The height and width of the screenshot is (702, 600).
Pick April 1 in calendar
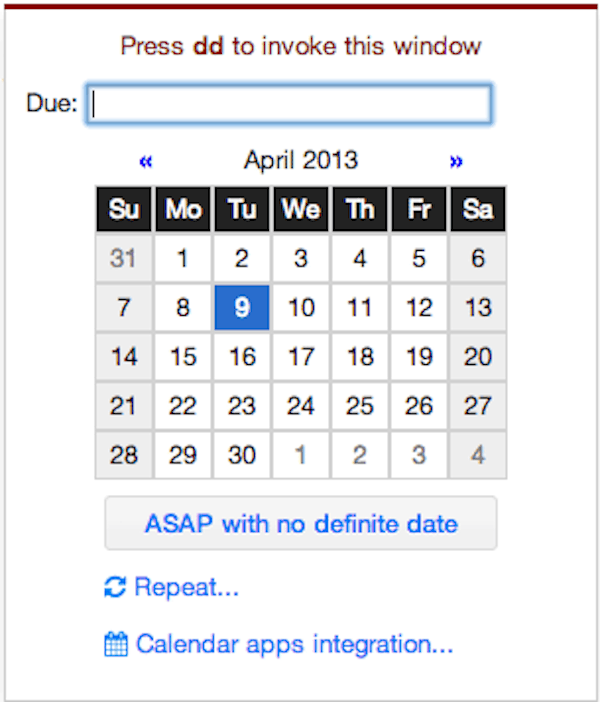click(183, 259)
